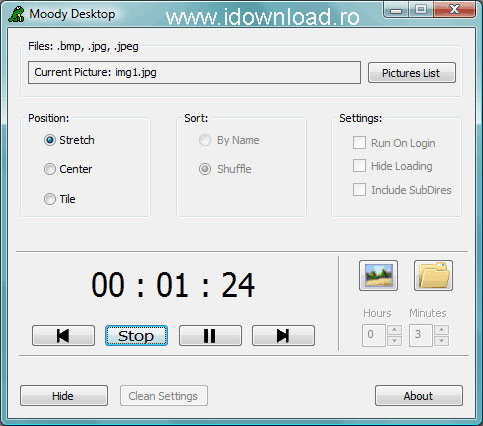Pause the wallpaper timer

coord(210,335)
